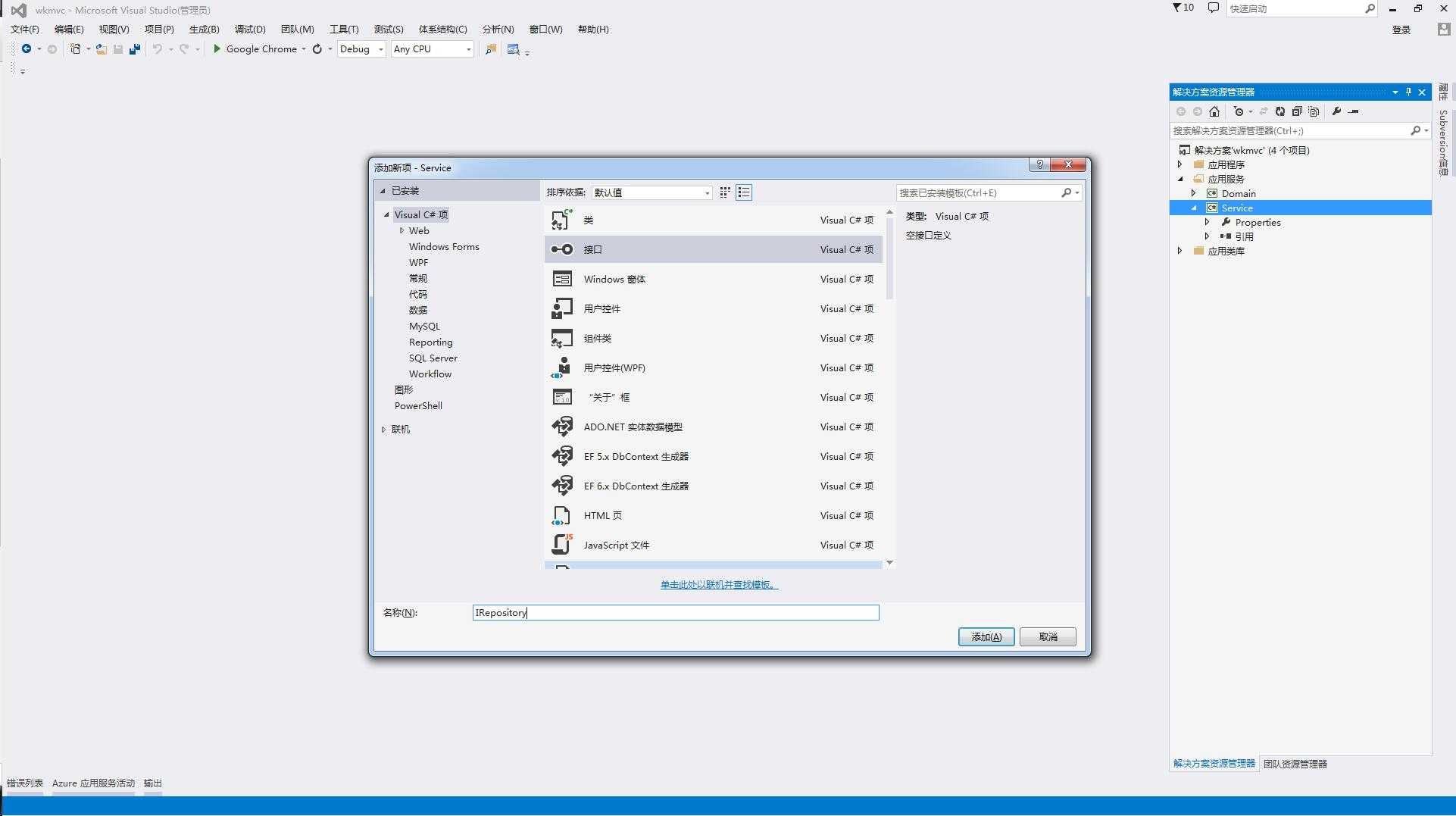
Task: Switch template list to medium icons view
Action: 725,192
